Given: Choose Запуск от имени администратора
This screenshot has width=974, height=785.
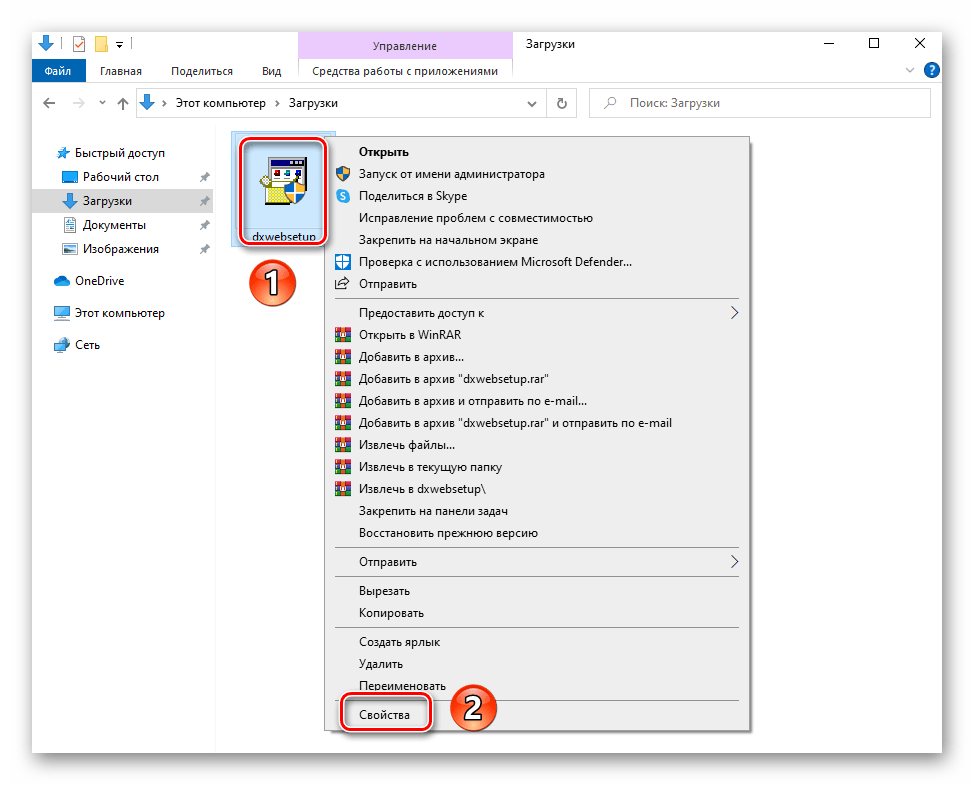Looking at the screenshot, I should 537,174.
